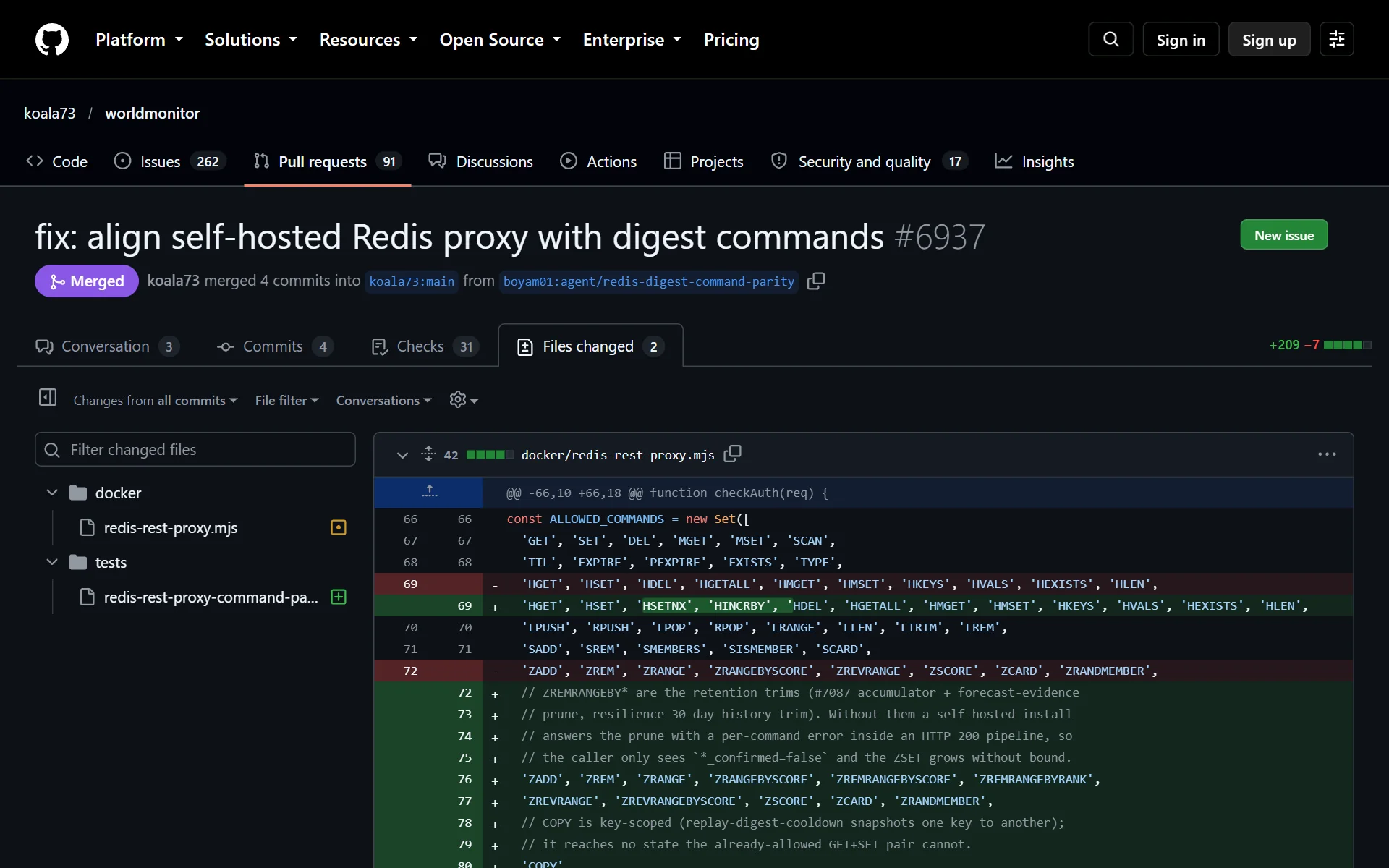Toggle the file tree sidebar icon
This screenshot has height=868, width=1389.
pyautogui.click(x=48, y=397)
